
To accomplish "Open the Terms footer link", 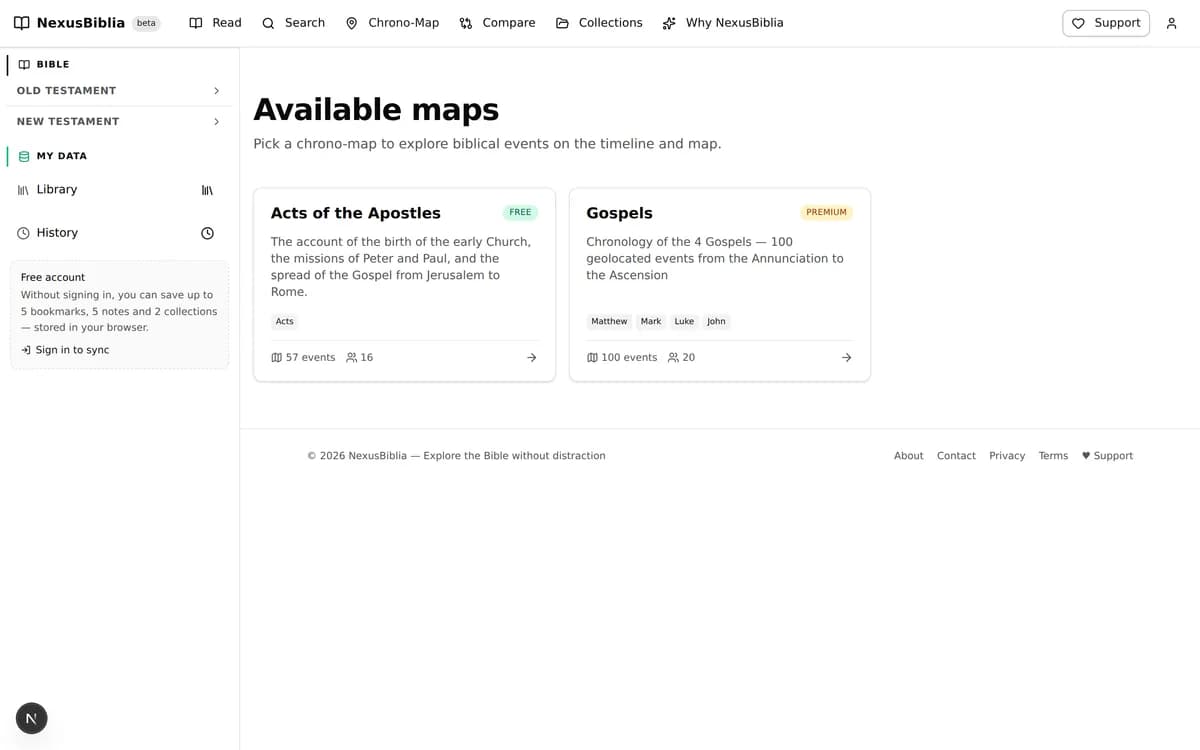I will [1053, 456].
